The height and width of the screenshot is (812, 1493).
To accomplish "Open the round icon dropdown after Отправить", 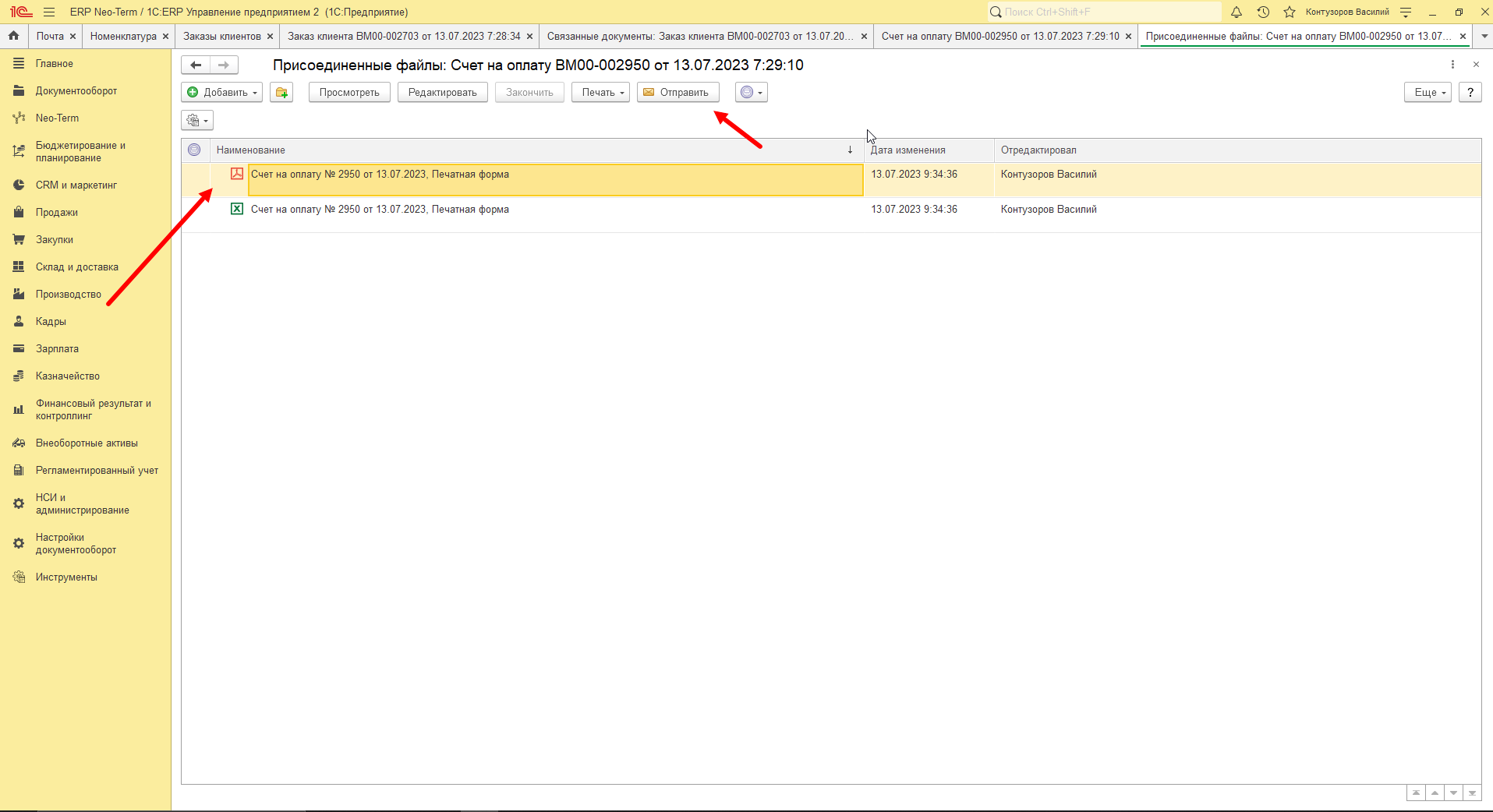I will (752, 92).
